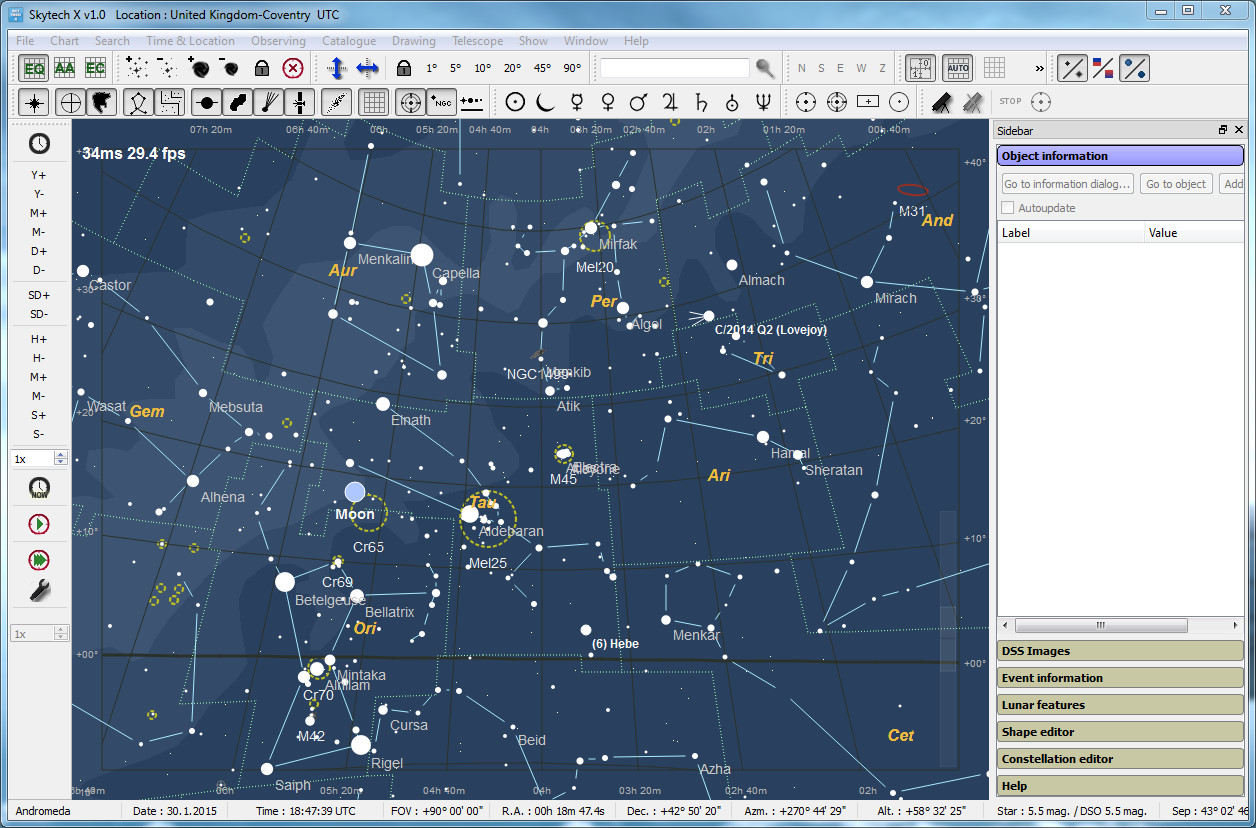Screen dimensions: 1256x828
Task: Click the telescope connect icon
Action: pyautogui.click(x=941, y=102)
